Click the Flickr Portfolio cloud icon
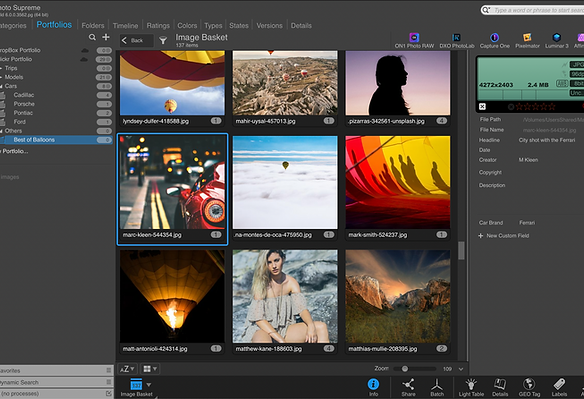The height and width of the screenshot is (399, 584). coord(84,59)
